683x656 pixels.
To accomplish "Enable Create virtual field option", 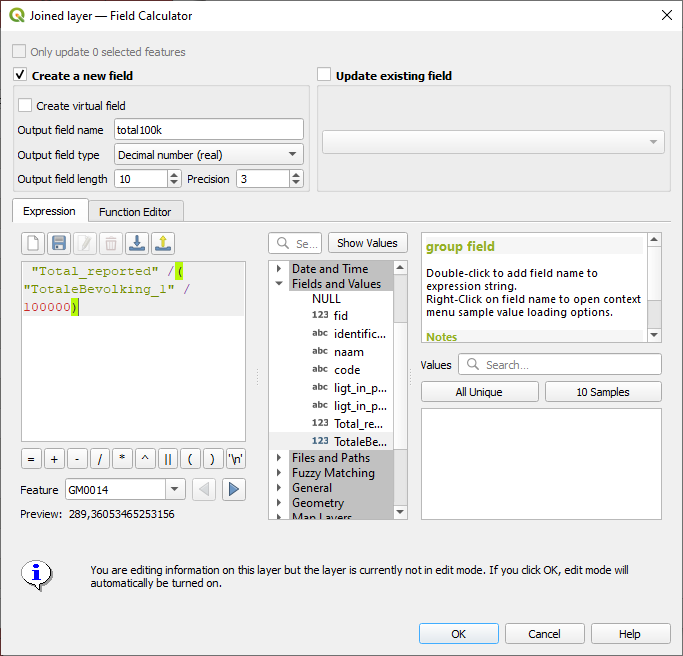I will coord(25,105).
